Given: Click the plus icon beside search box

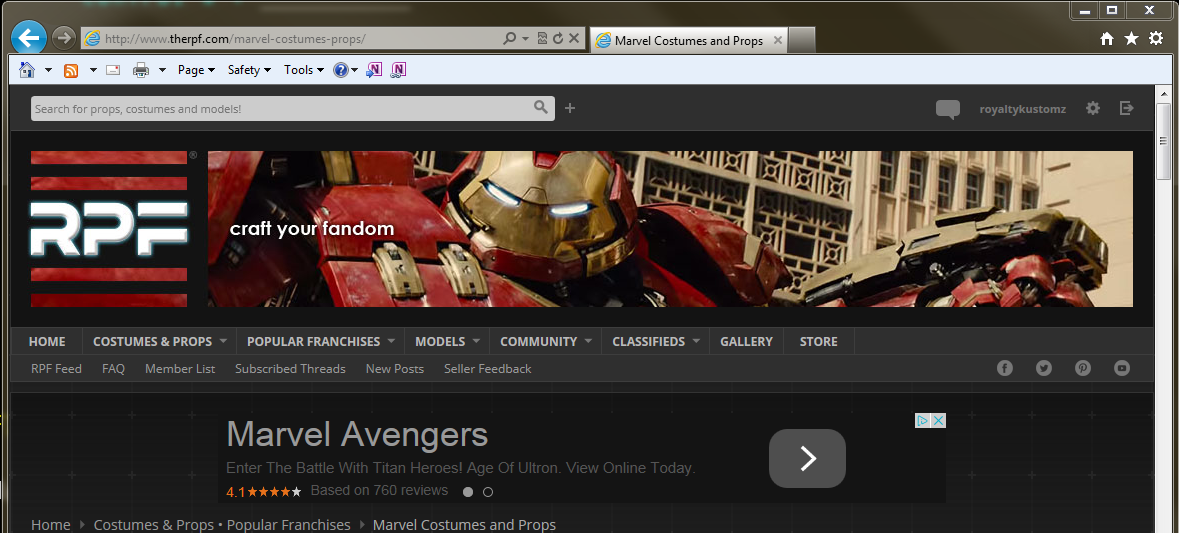Looking at the screenshot, I should point(570,108).
